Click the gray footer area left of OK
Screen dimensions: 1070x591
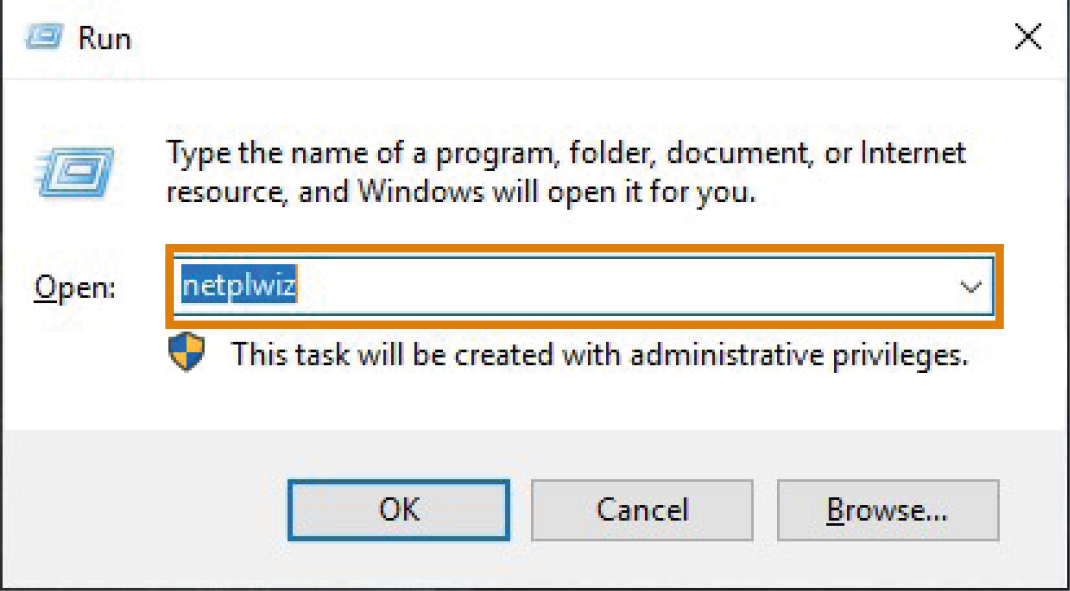[143, 510]
